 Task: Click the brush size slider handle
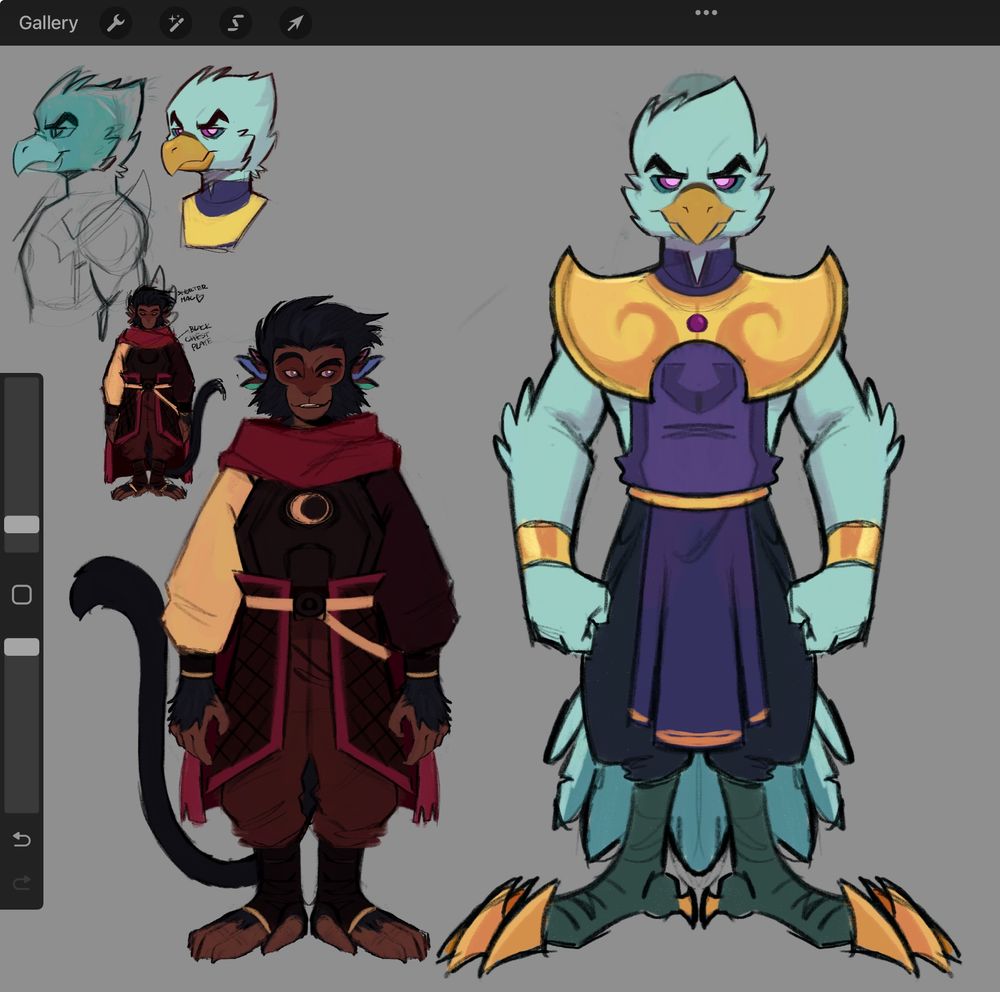coord(22,524)
